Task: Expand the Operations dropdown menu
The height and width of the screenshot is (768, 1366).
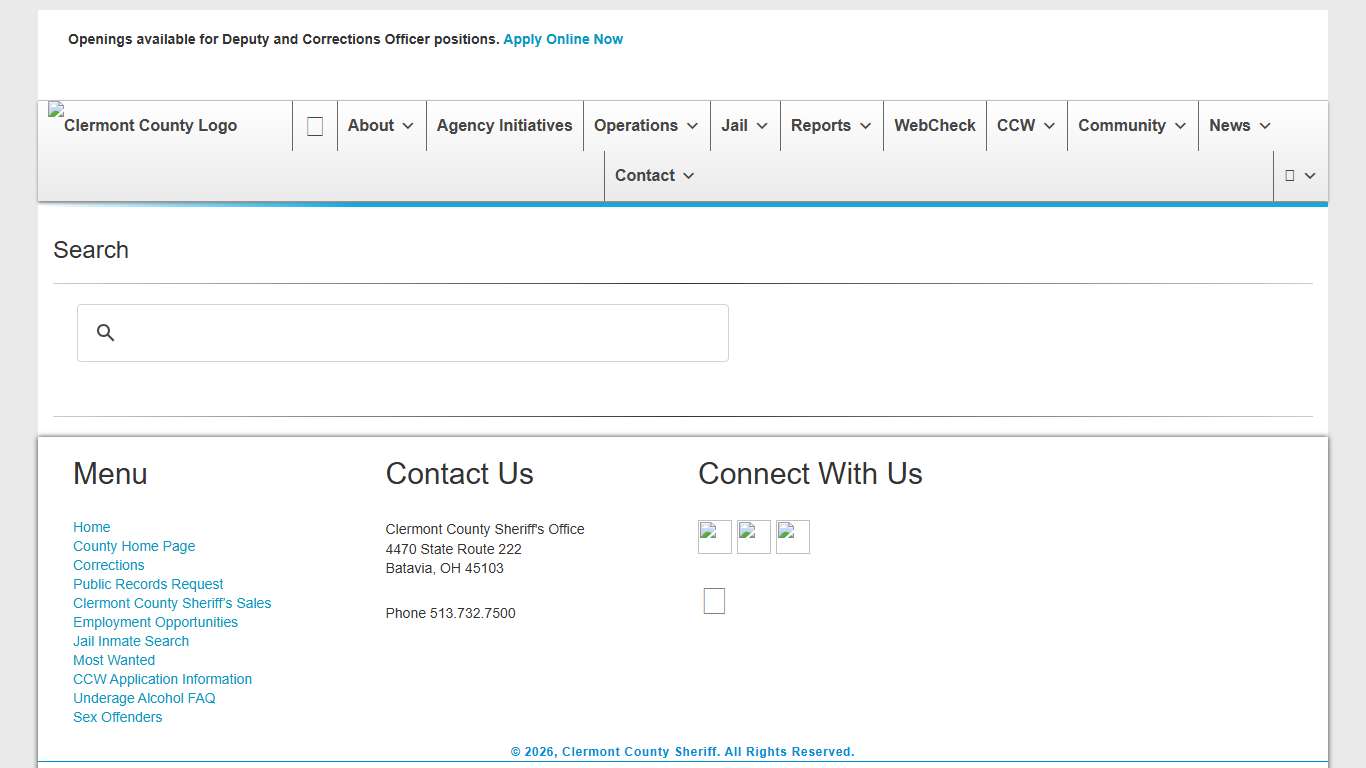Action: coord(646,126)
